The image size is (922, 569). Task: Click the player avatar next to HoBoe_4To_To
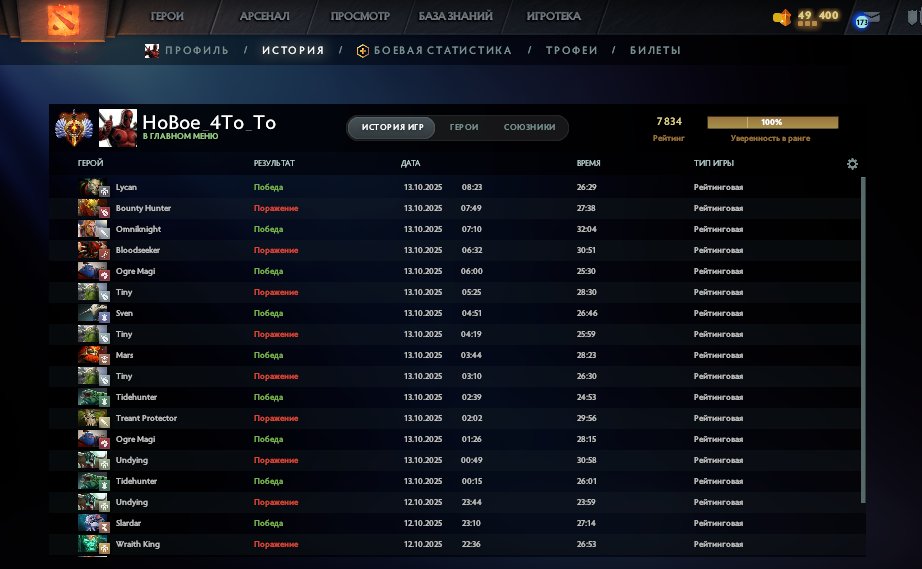[x=117, y=127]
